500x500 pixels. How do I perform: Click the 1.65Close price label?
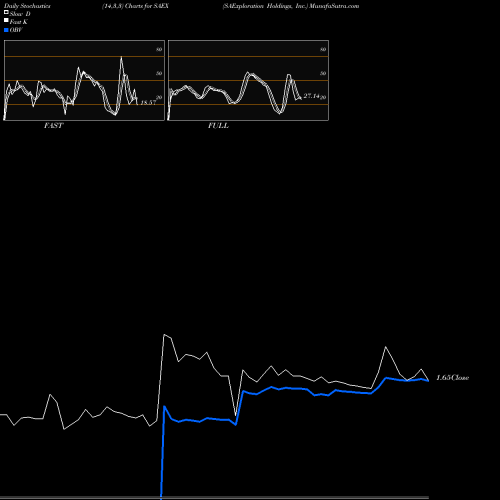coord(453,378)
